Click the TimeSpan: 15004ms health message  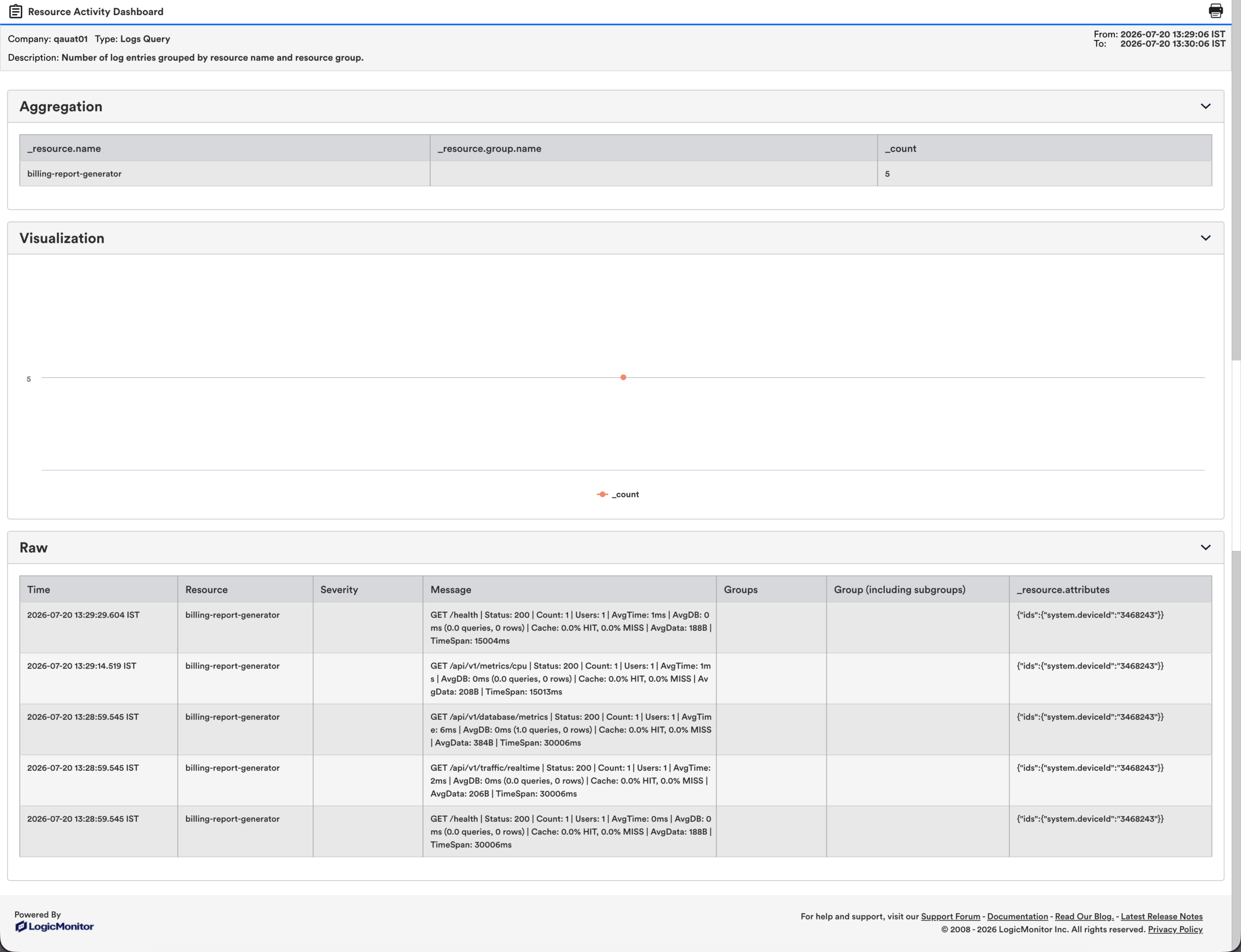coord(570,628)
